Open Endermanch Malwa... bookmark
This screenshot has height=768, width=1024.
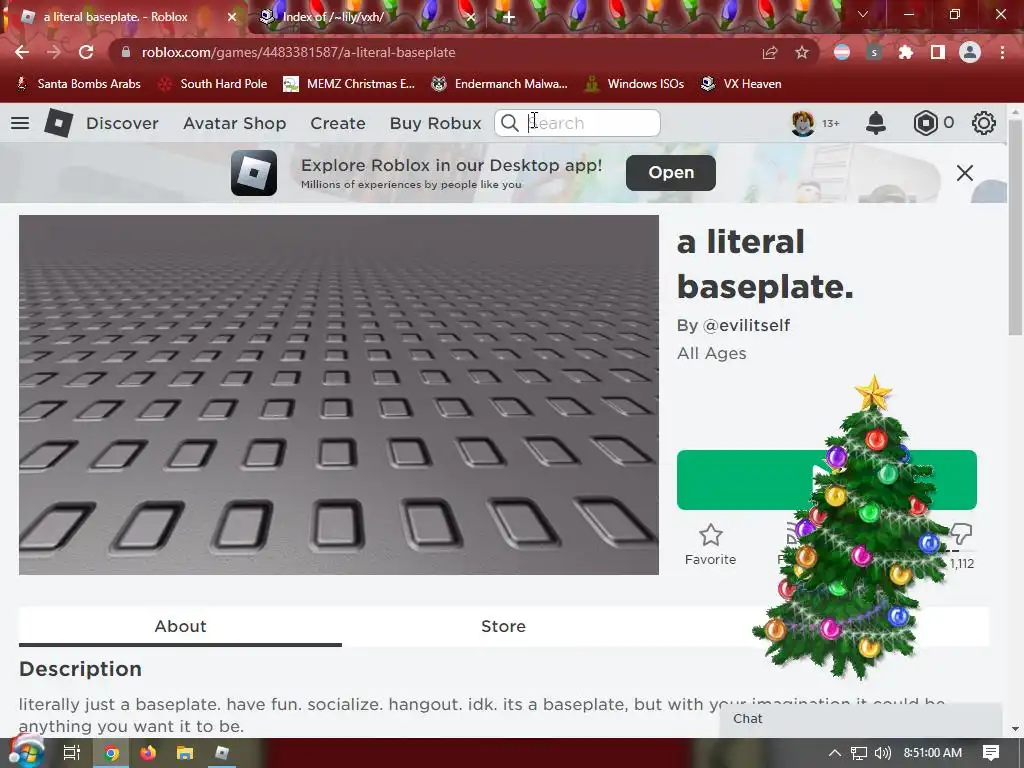tap(499, 84)
